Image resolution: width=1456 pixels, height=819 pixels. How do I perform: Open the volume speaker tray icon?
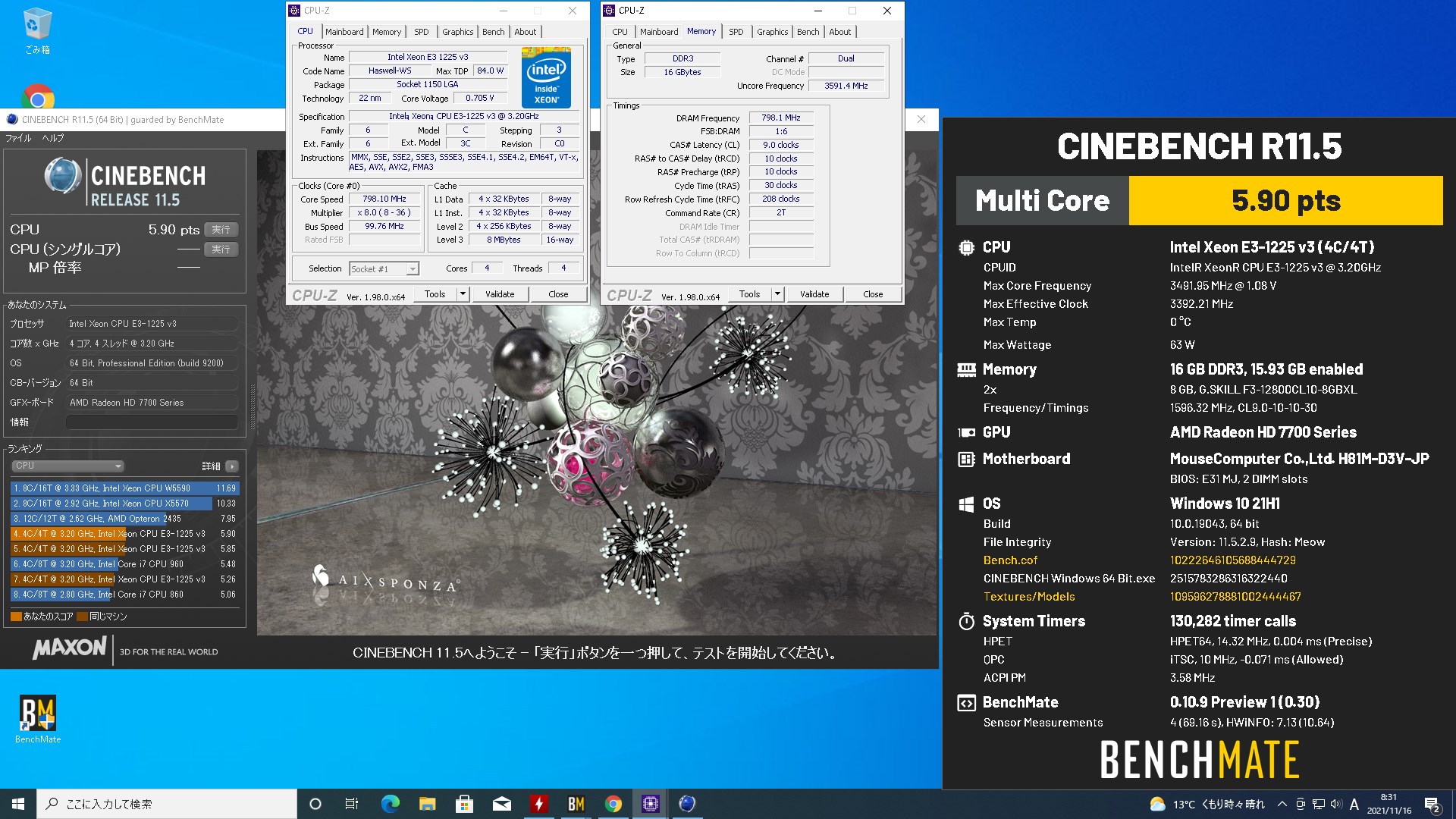click(x=1335, y=804)
